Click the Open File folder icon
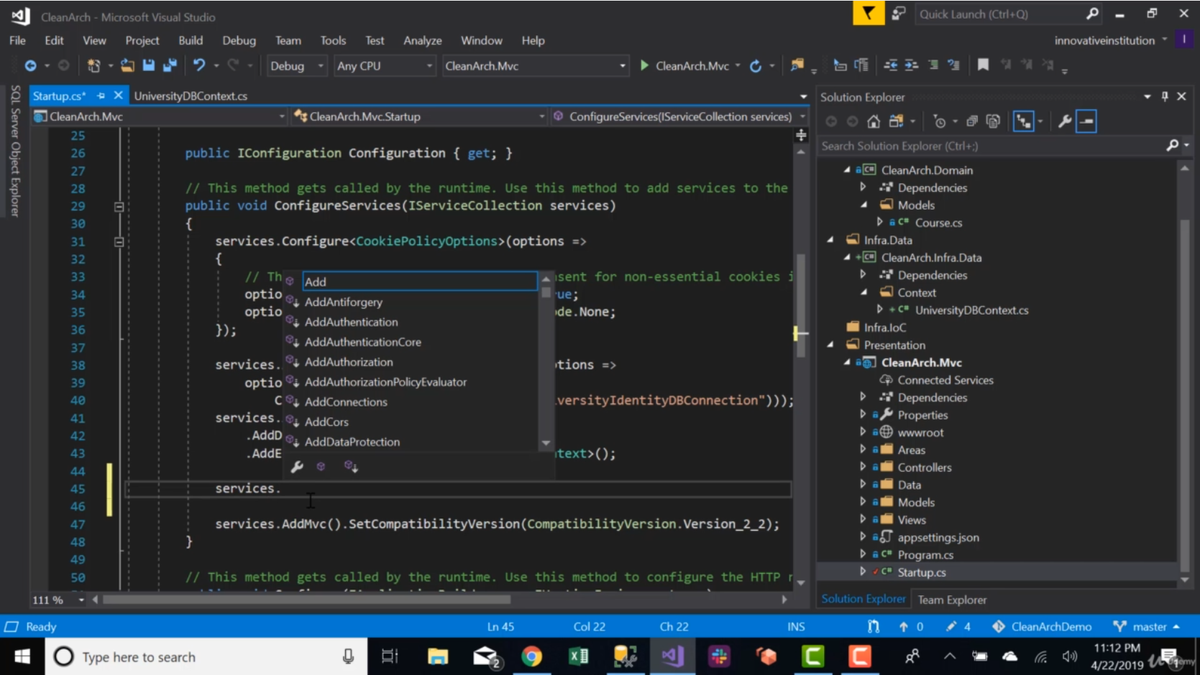Viewport: 1200px width, 675px height. [127, 66]
